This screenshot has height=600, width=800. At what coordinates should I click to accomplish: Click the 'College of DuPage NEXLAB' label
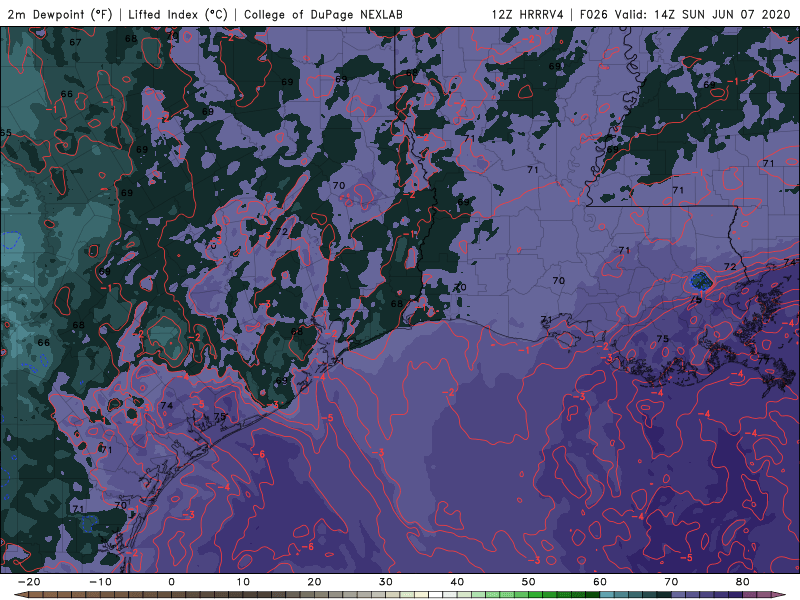pos(323,14)
